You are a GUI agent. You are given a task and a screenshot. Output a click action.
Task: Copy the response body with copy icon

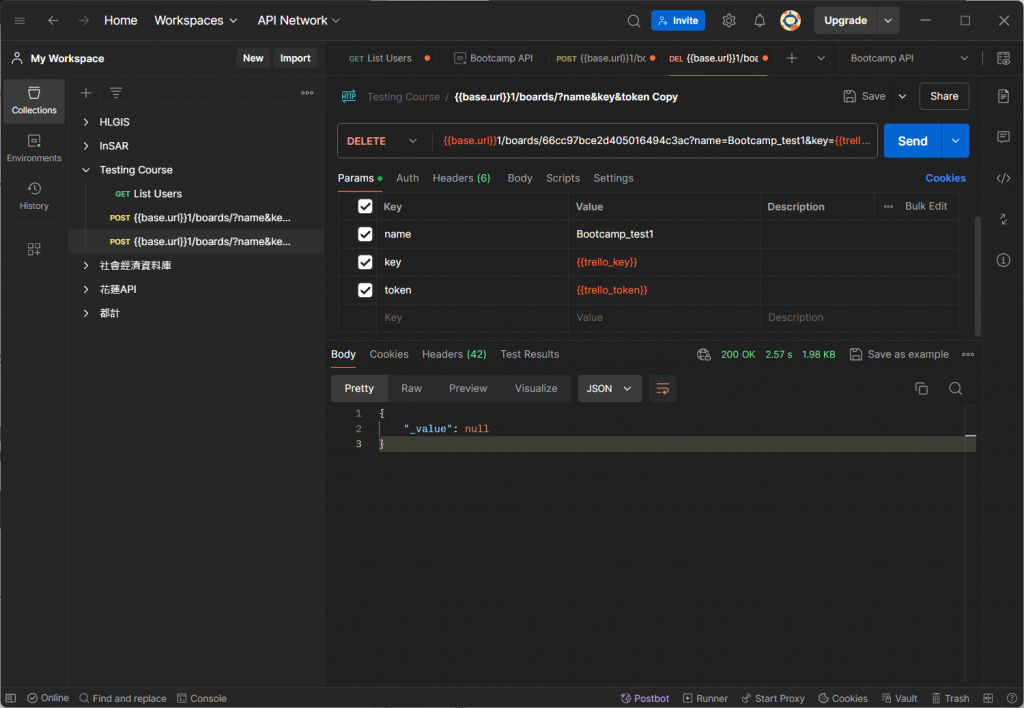pos(921,389)
